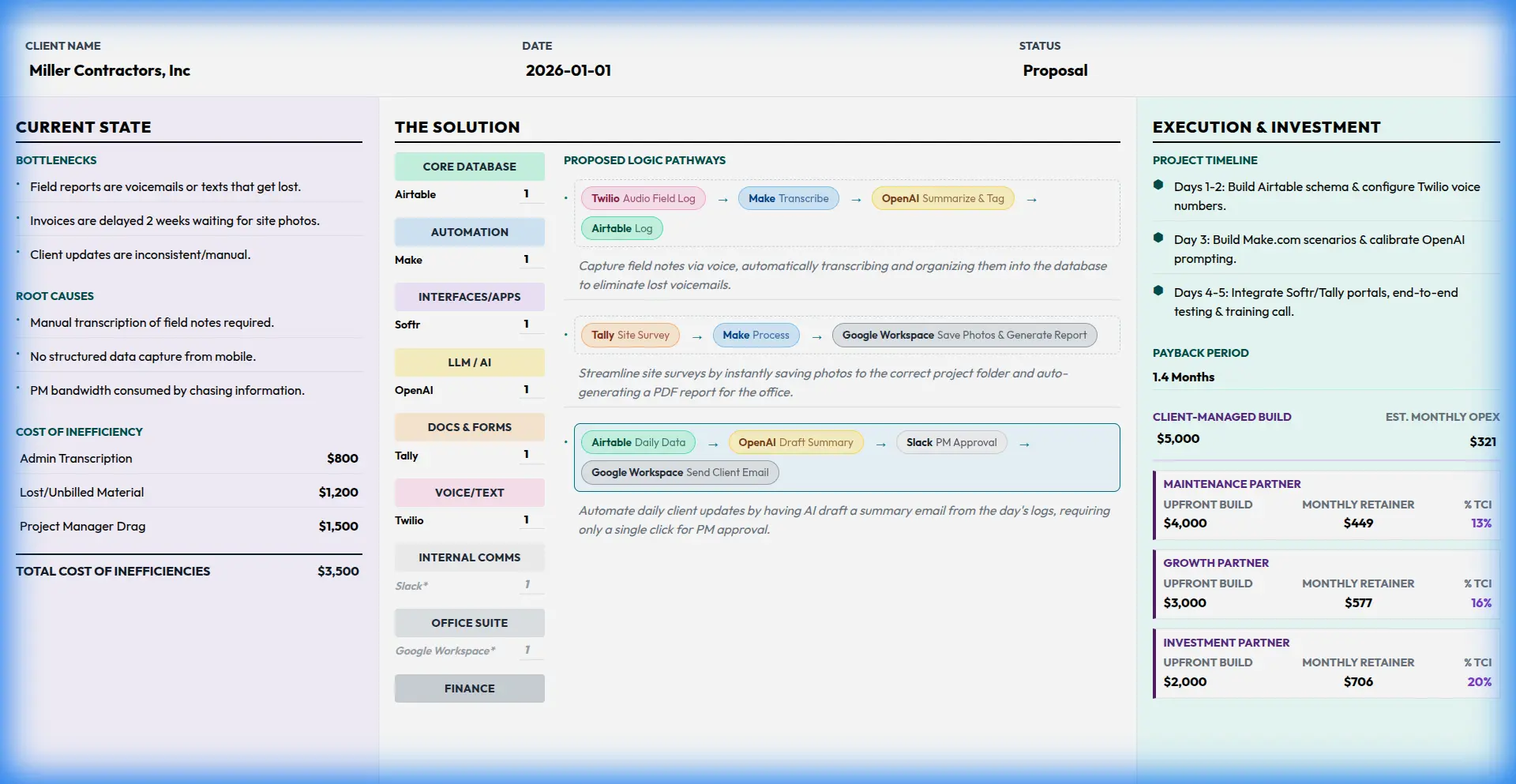Toggle the marker next to Days 1-2 milestone
This screenshot has height=784, width=1516.
[1158, 186]
